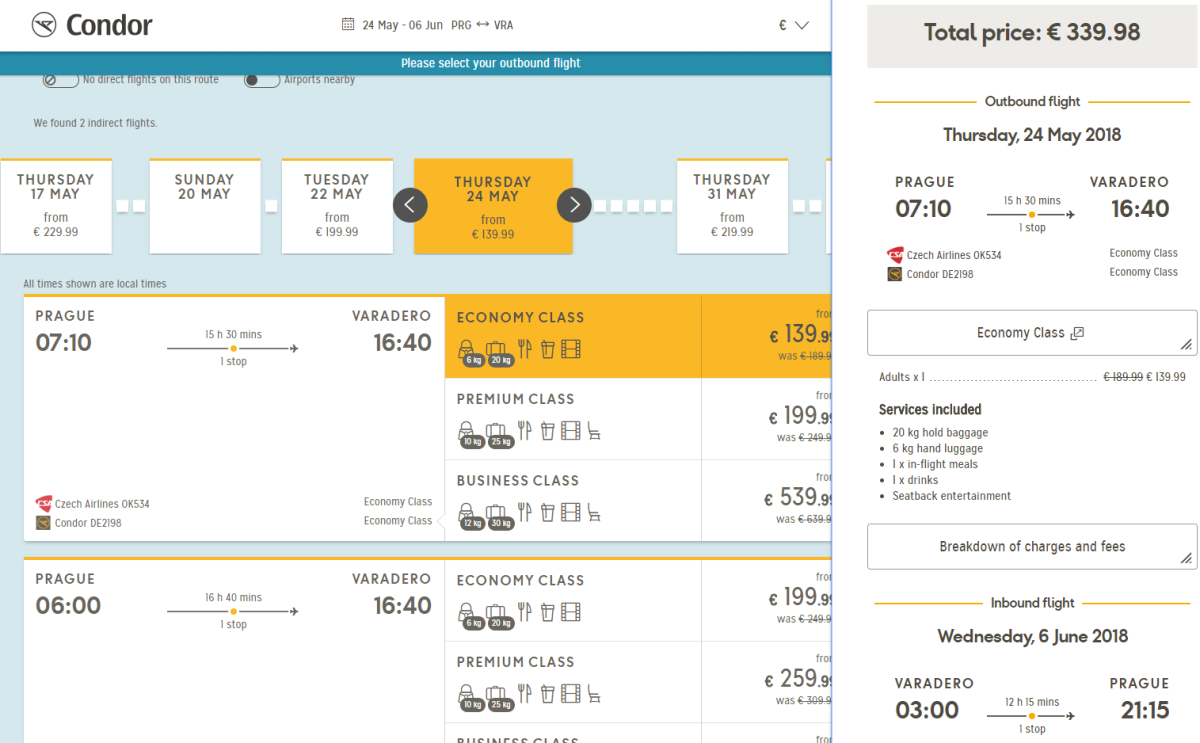Expand Breakdown of charges and fees
Screen dimensions: 1200x743
(x=1031, y=547)
